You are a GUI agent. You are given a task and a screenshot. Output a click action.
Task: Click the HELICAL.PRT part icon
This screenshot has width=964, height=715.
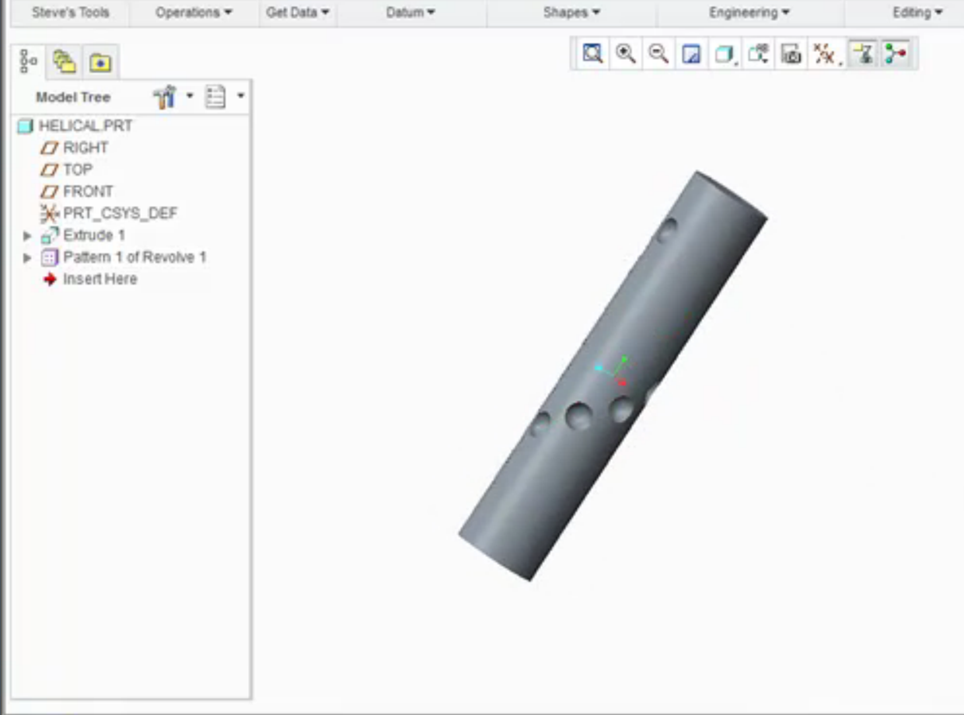pos(25,126)
